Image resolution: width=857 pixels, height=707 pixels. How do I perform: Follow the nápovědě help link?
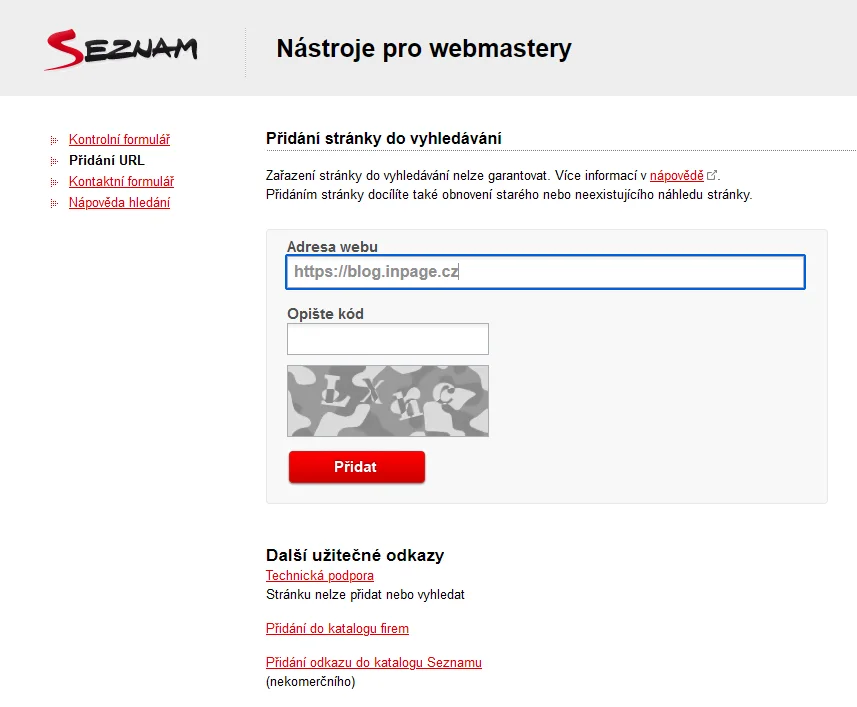point(677,176)
